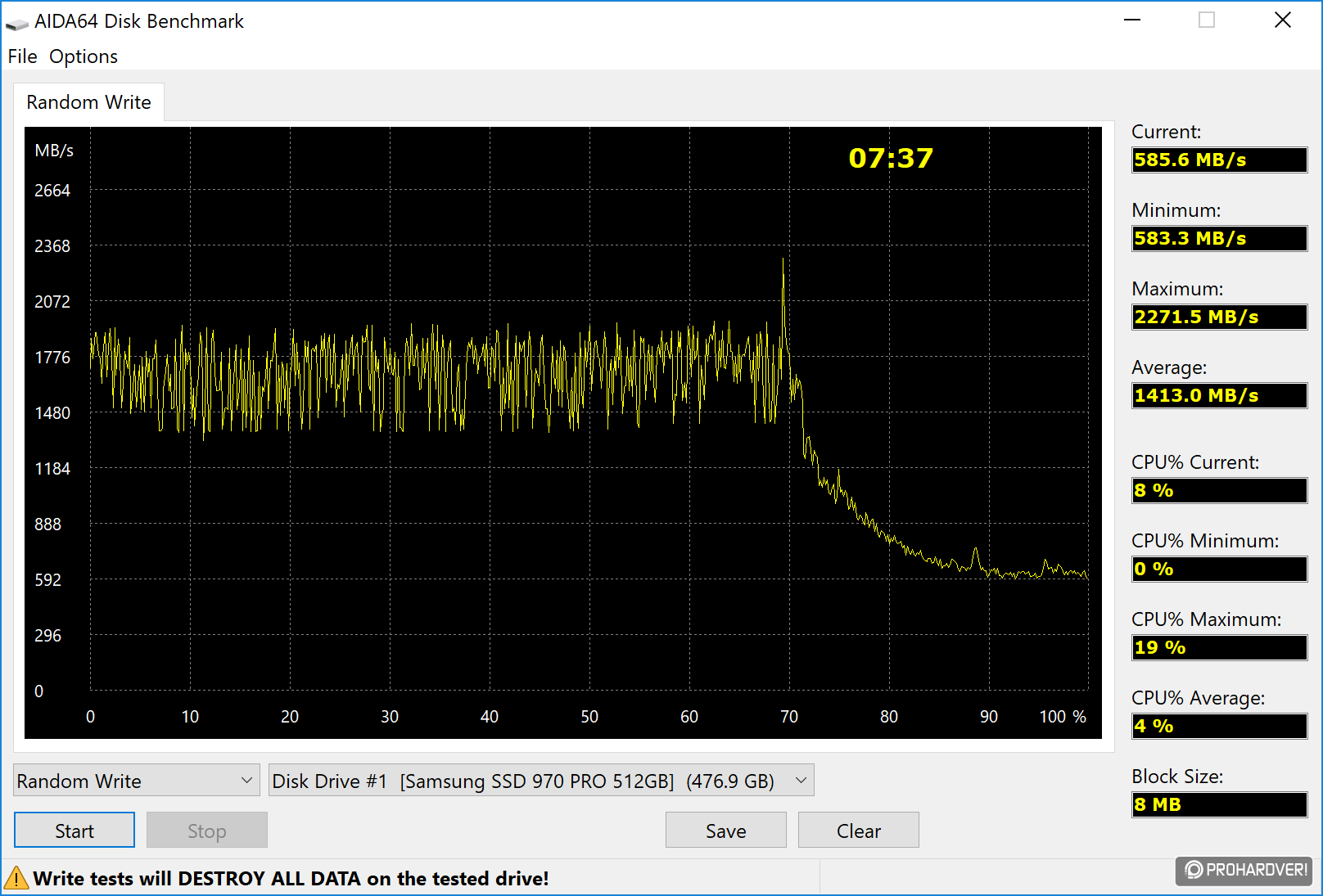Click the elapsed time 07:37 on graph
This screenshot has height=896, width=1323.
click(891, 158)
